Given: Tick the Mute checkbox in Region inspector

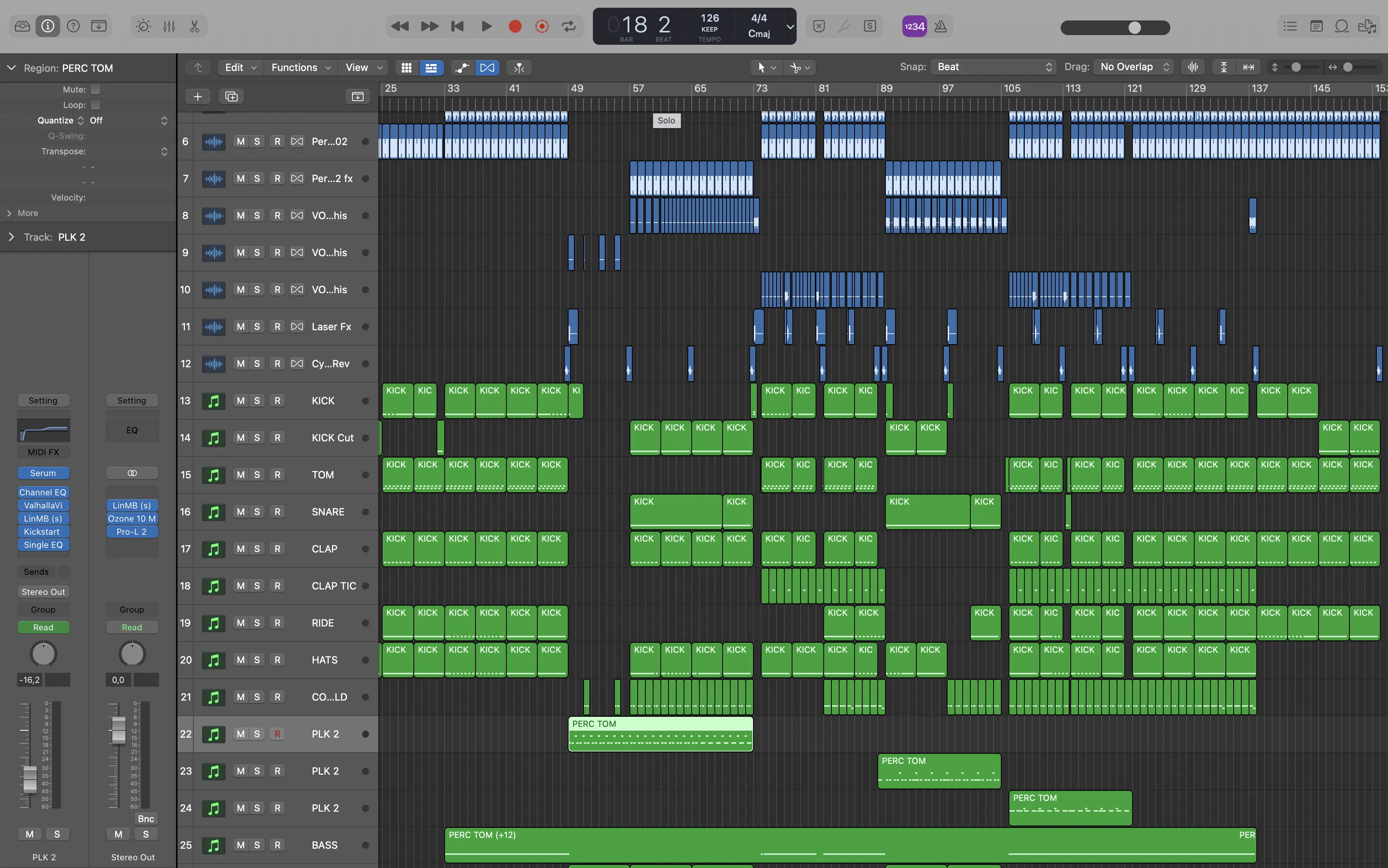Looking at the screenshot, I should coord(95,90).
